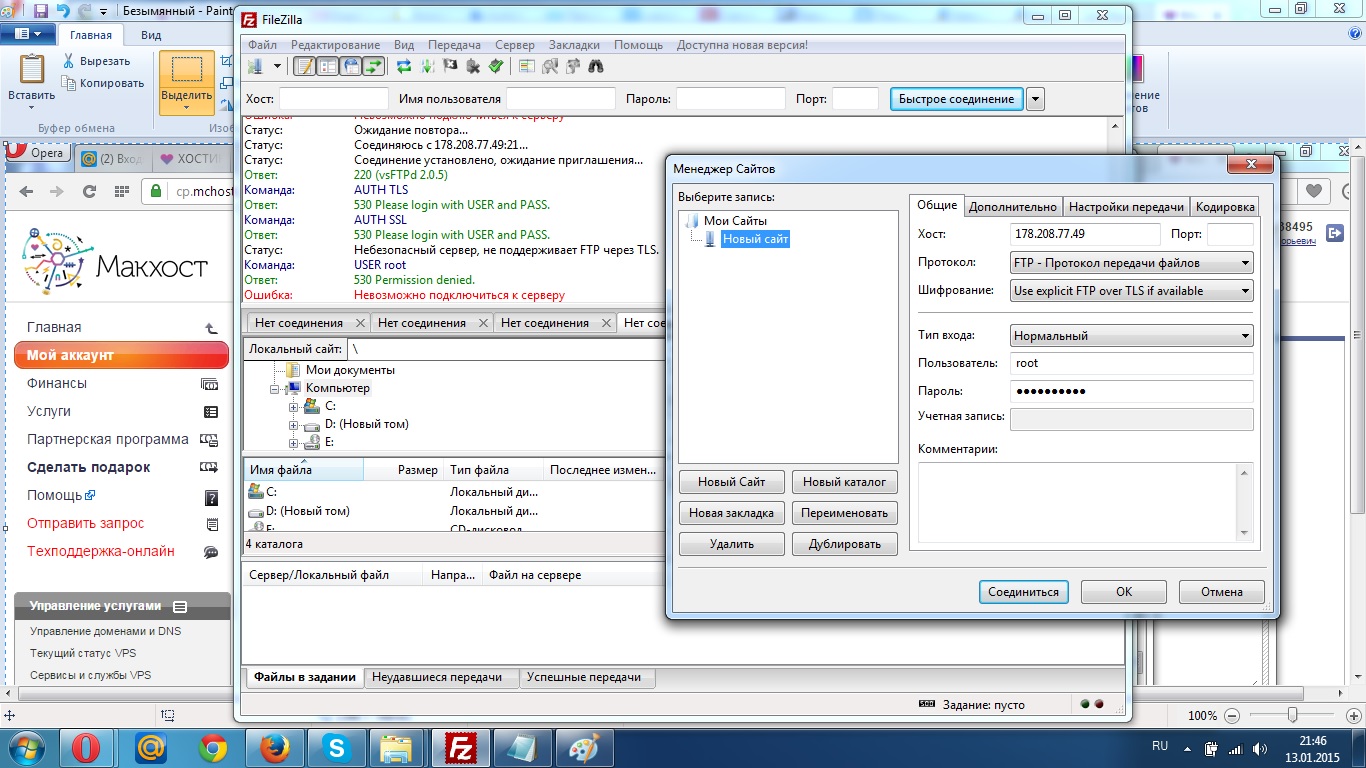Open the Site Manager toolbar icon in FileZilla
1366x768 pixels.
255,67
